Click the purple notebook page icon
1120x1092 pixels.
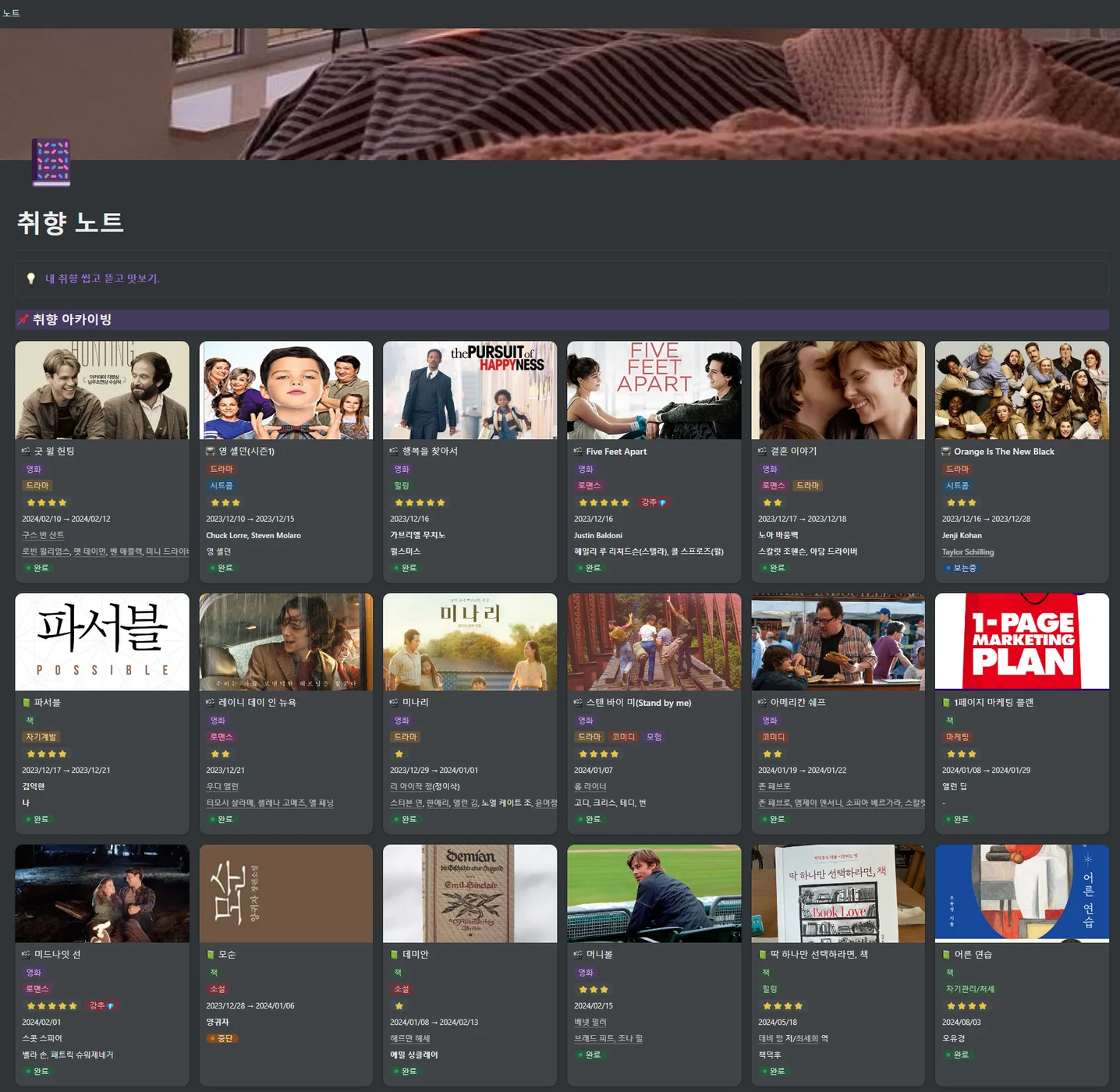51,162
